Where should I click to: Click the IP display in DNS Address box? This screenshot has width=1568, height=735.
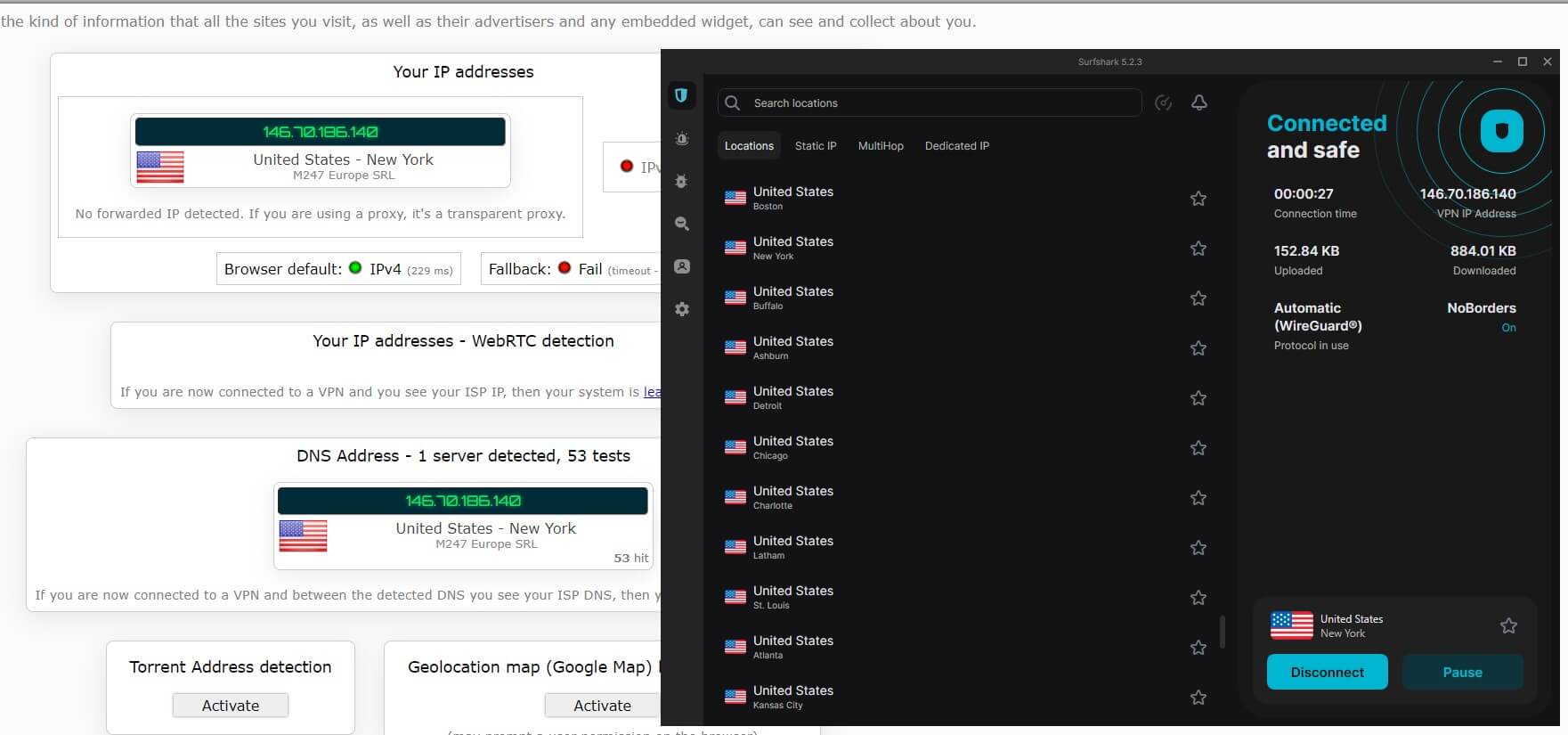pos(463,501)
